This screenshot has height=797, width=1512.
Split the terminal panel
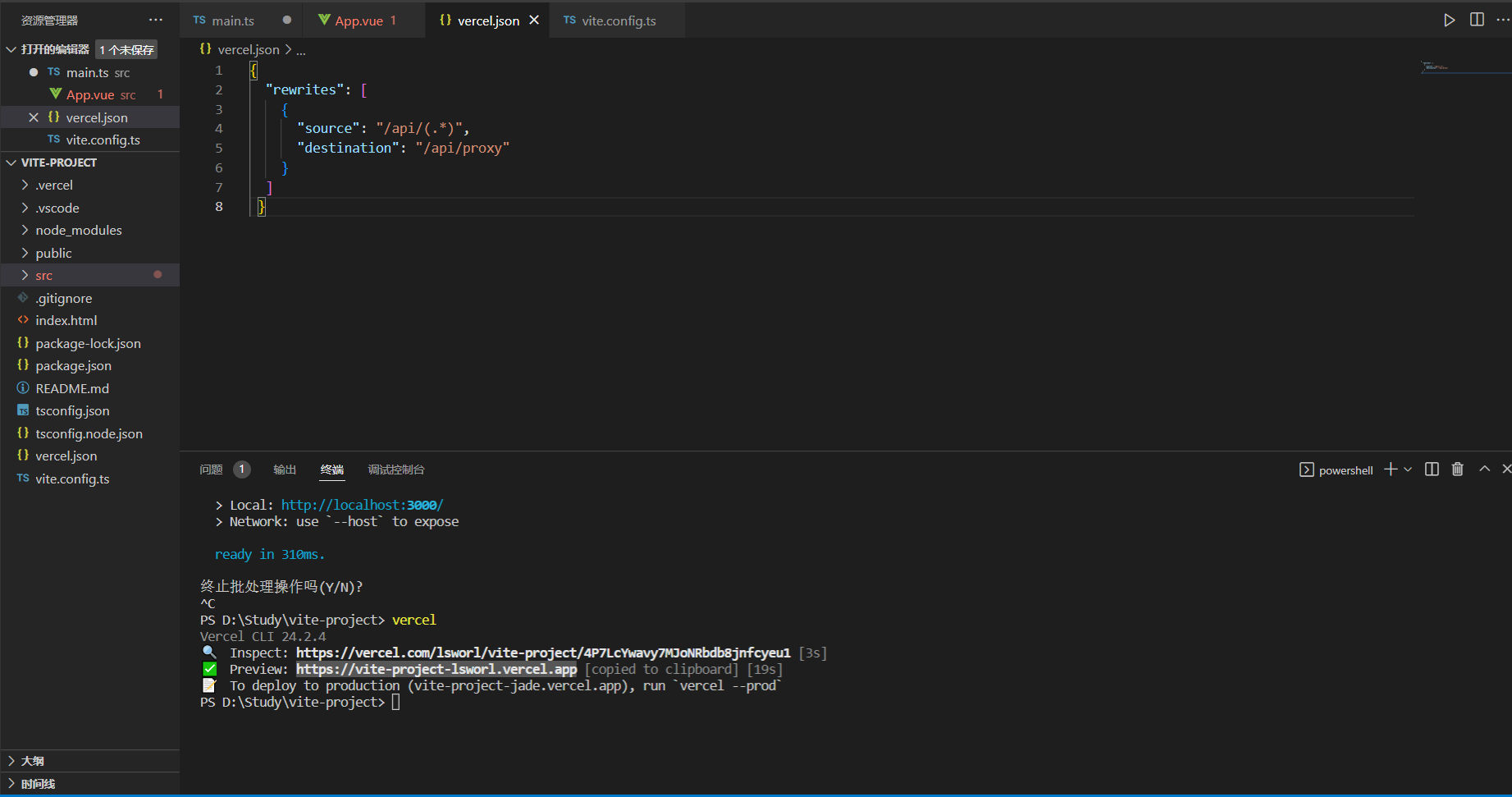coord(1432,469)
